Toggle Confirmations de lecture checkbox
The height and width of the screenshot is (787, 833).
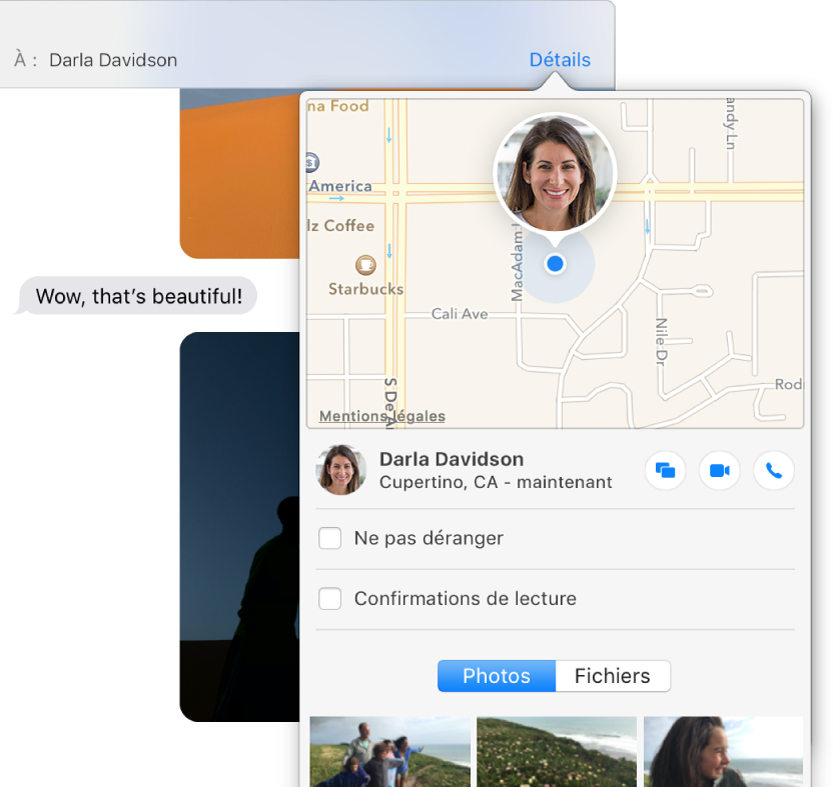pos(330,599)
